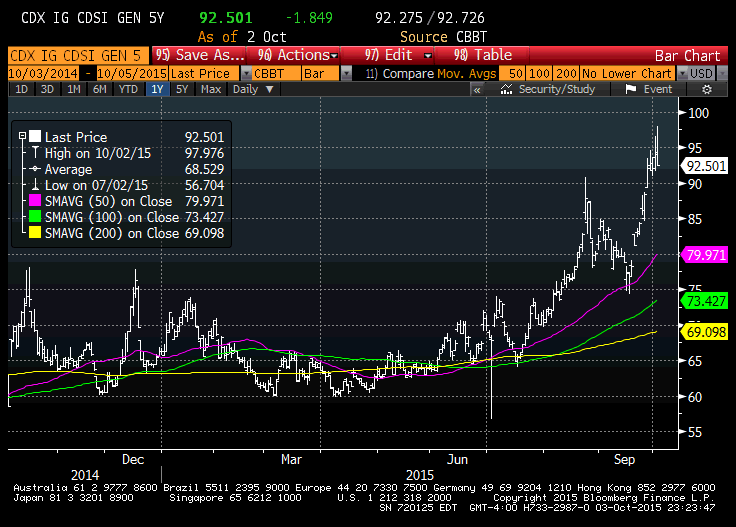Collapse panel with double-left-arrow icon
This screenshot has width=736, height=527.
477,90
